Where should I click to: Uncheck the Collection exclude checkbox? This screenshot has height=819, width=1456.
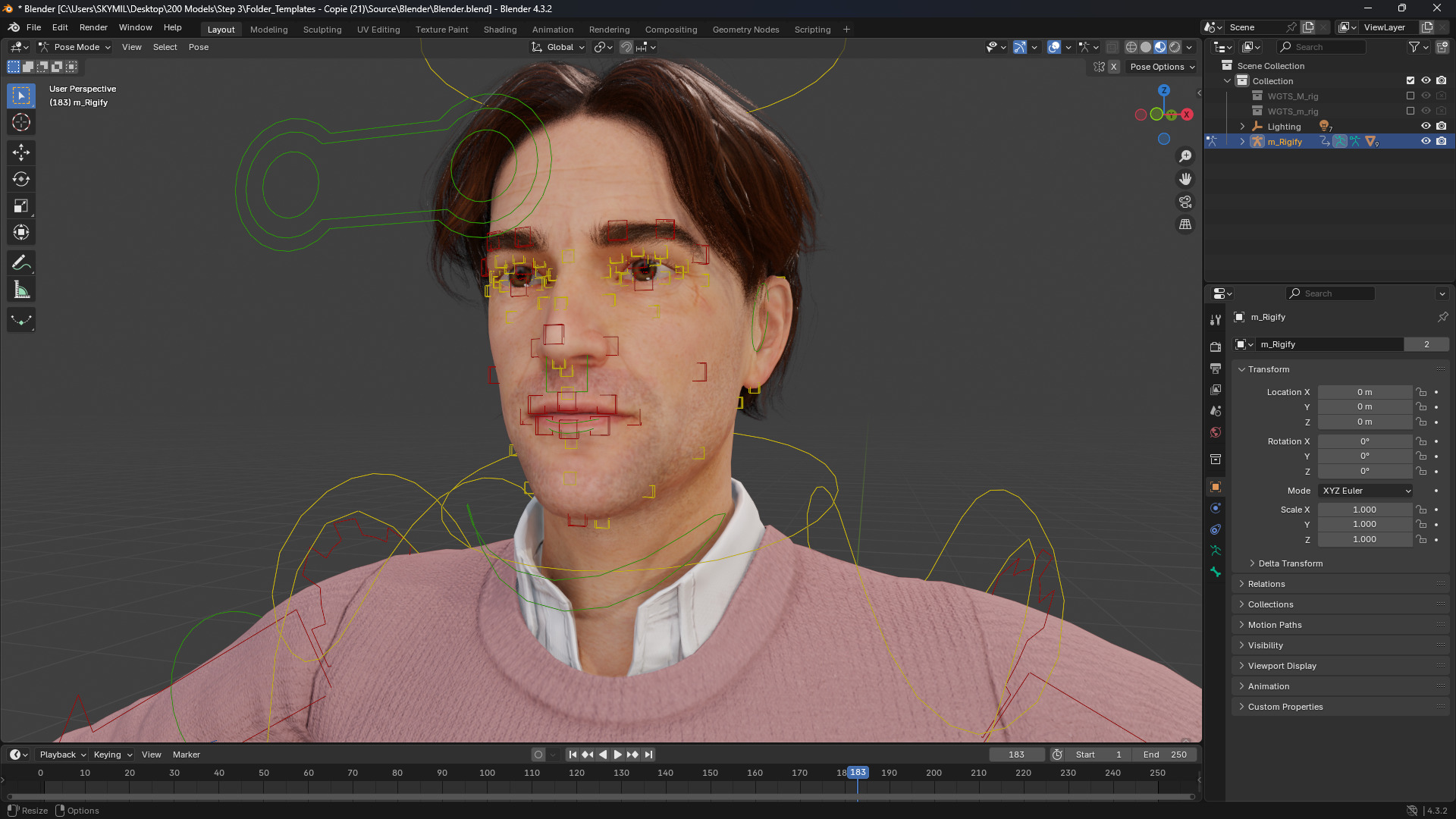[x=1410, y=81]
